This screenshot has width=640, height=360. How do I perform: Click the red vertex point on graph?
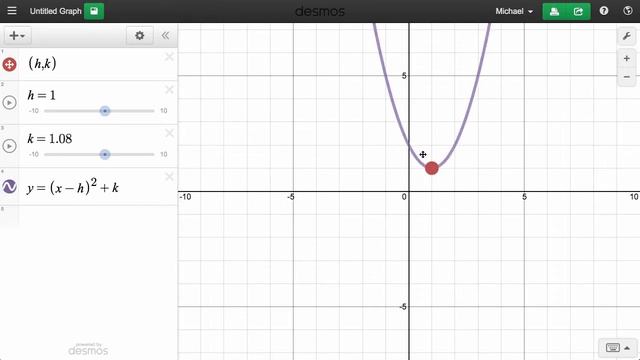431,168
